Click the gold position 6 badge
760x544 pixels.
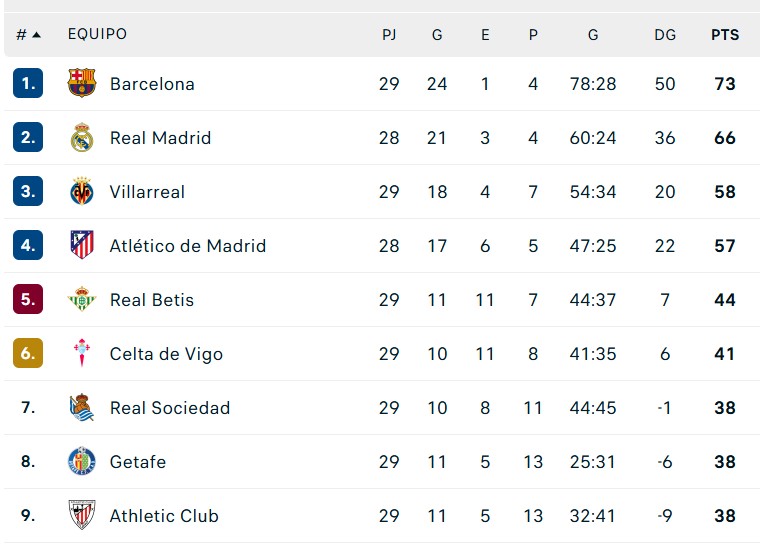[x=28, y=354]
